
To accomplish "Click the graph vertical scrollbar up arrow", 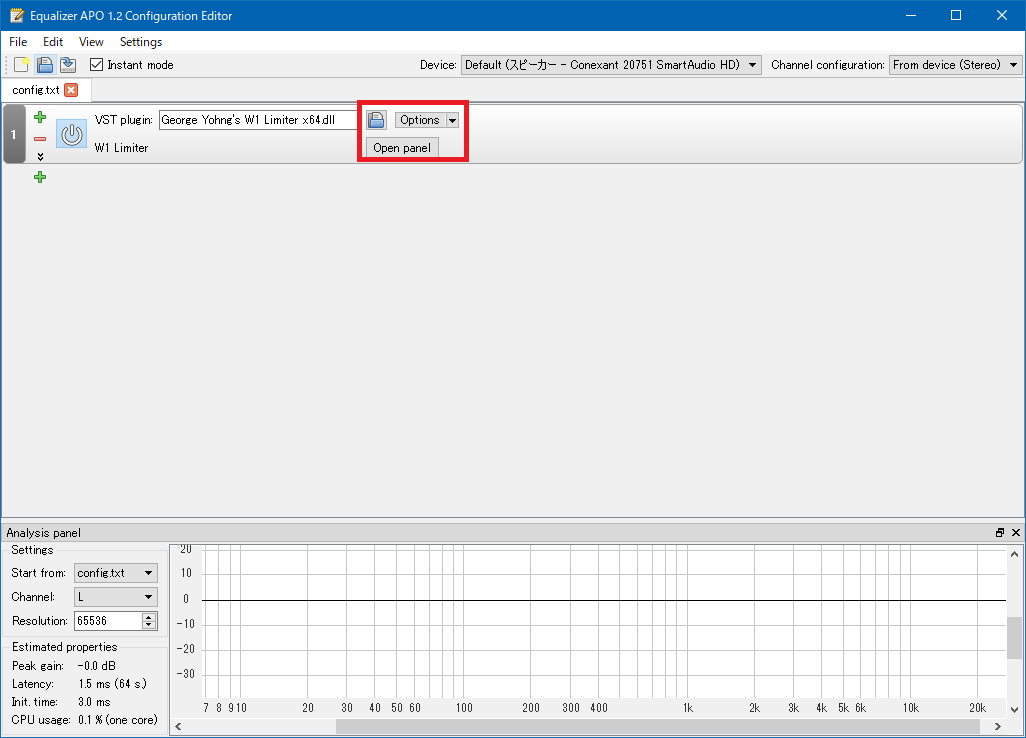I will tap(1014, 555).
